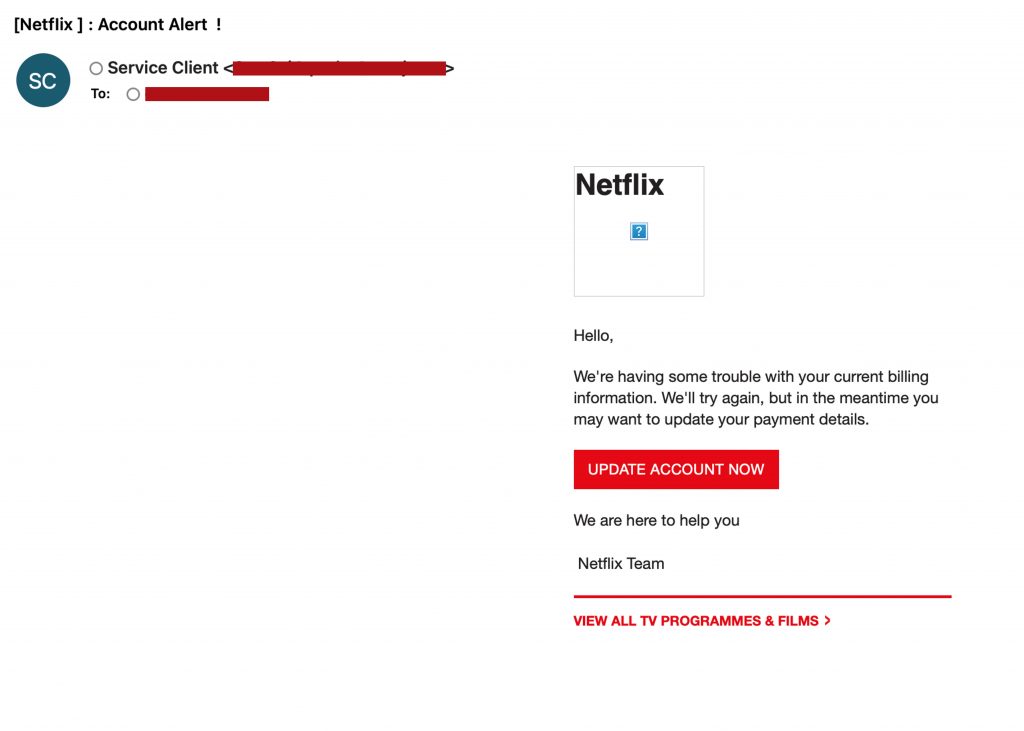Image resolution: width=1024 pixels, height=731 pixels.
Task: Click the broken image question mark icon
Action: coord(639,231)
